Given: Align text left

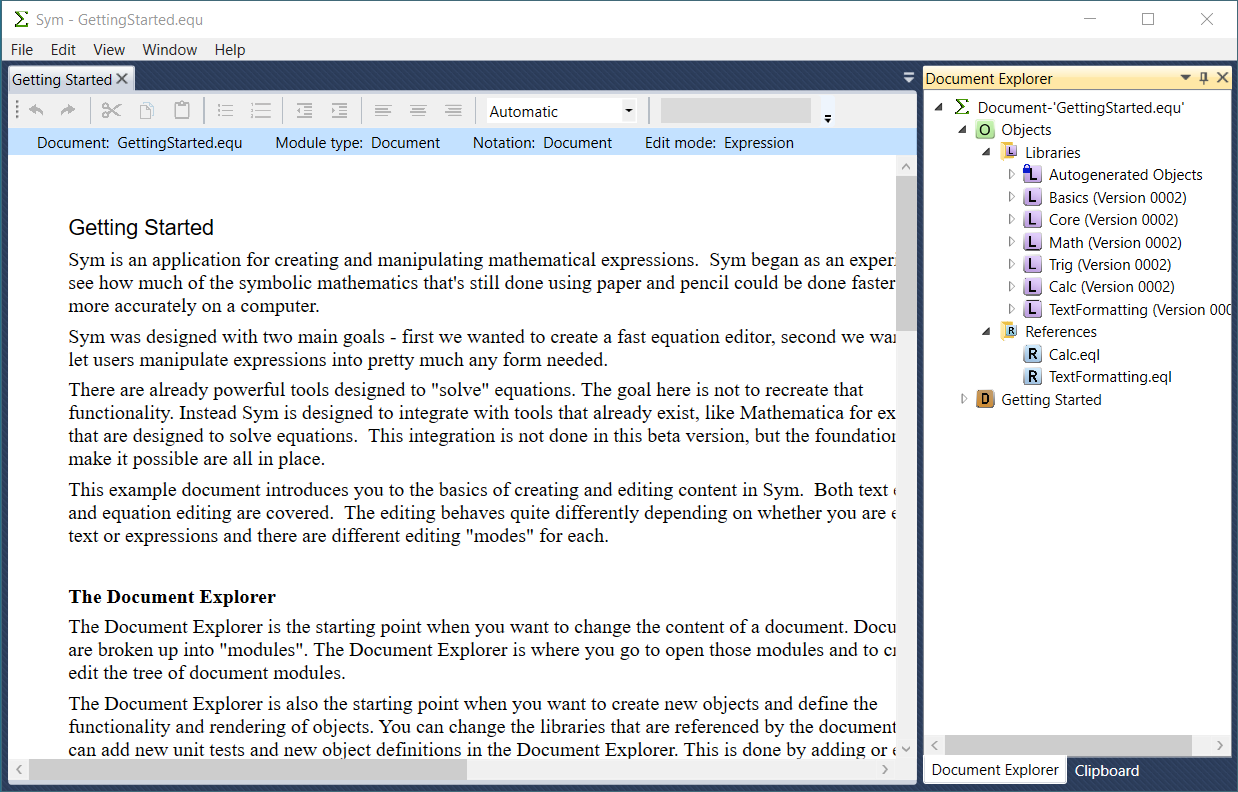Looking at the screenshot, I should tap(383, 111).
